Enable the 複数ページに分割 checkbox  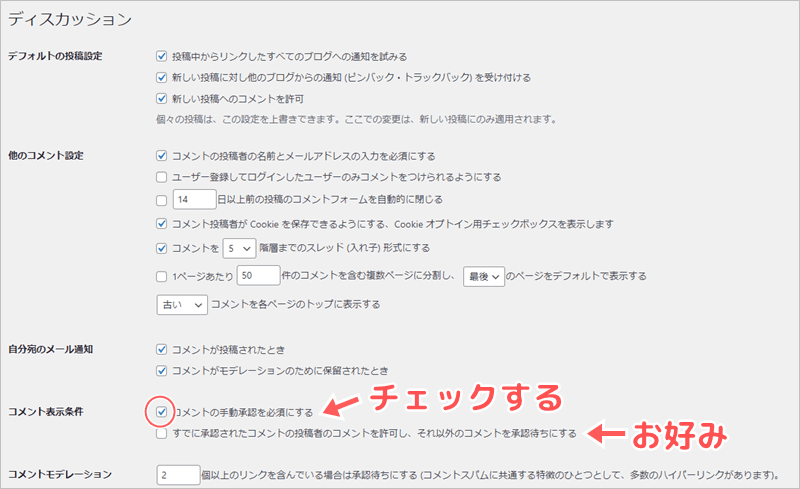[163, 276]
